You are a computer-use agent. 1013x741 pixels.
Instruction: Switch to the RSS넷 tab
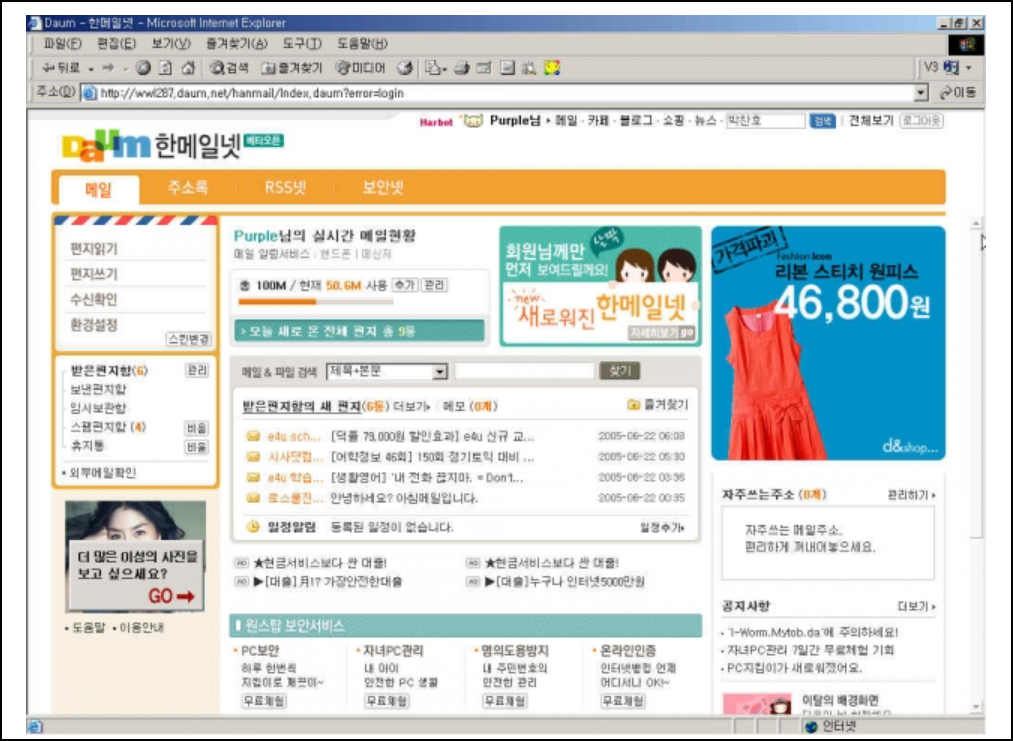[x=285, y=188]
